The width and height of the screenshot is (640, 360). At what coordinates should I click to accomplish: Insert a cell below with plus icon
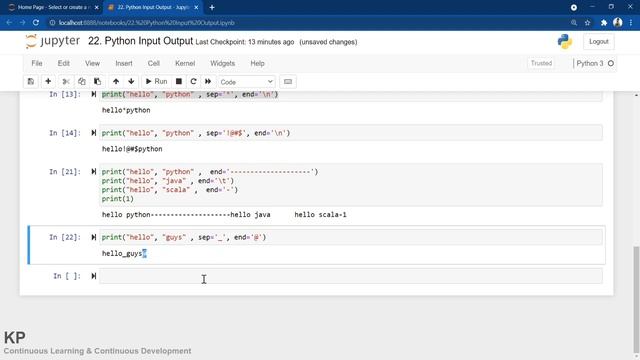(x=48, y=82)
